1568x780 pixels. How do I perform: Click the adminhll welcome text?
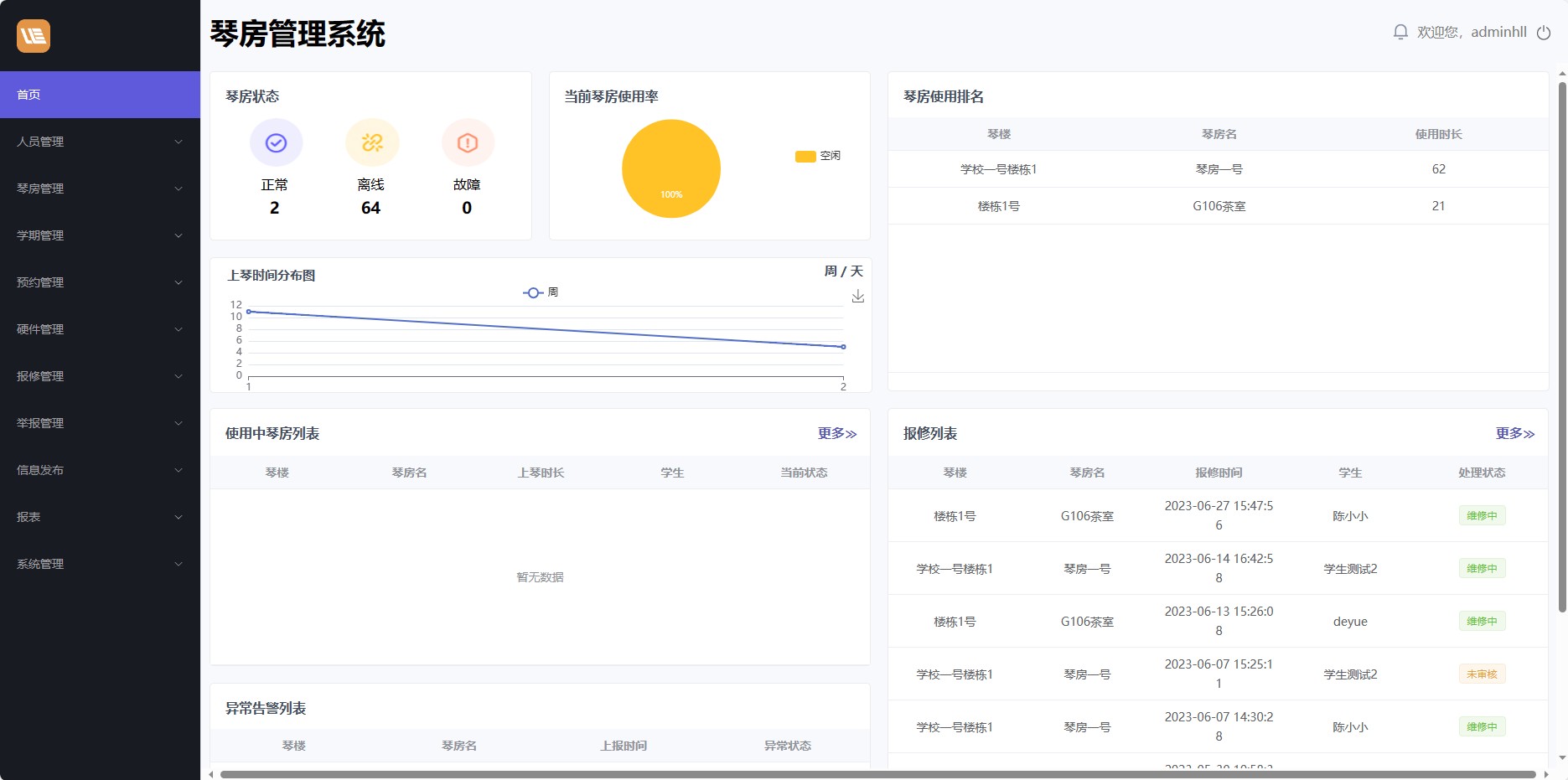(1472, 32)
